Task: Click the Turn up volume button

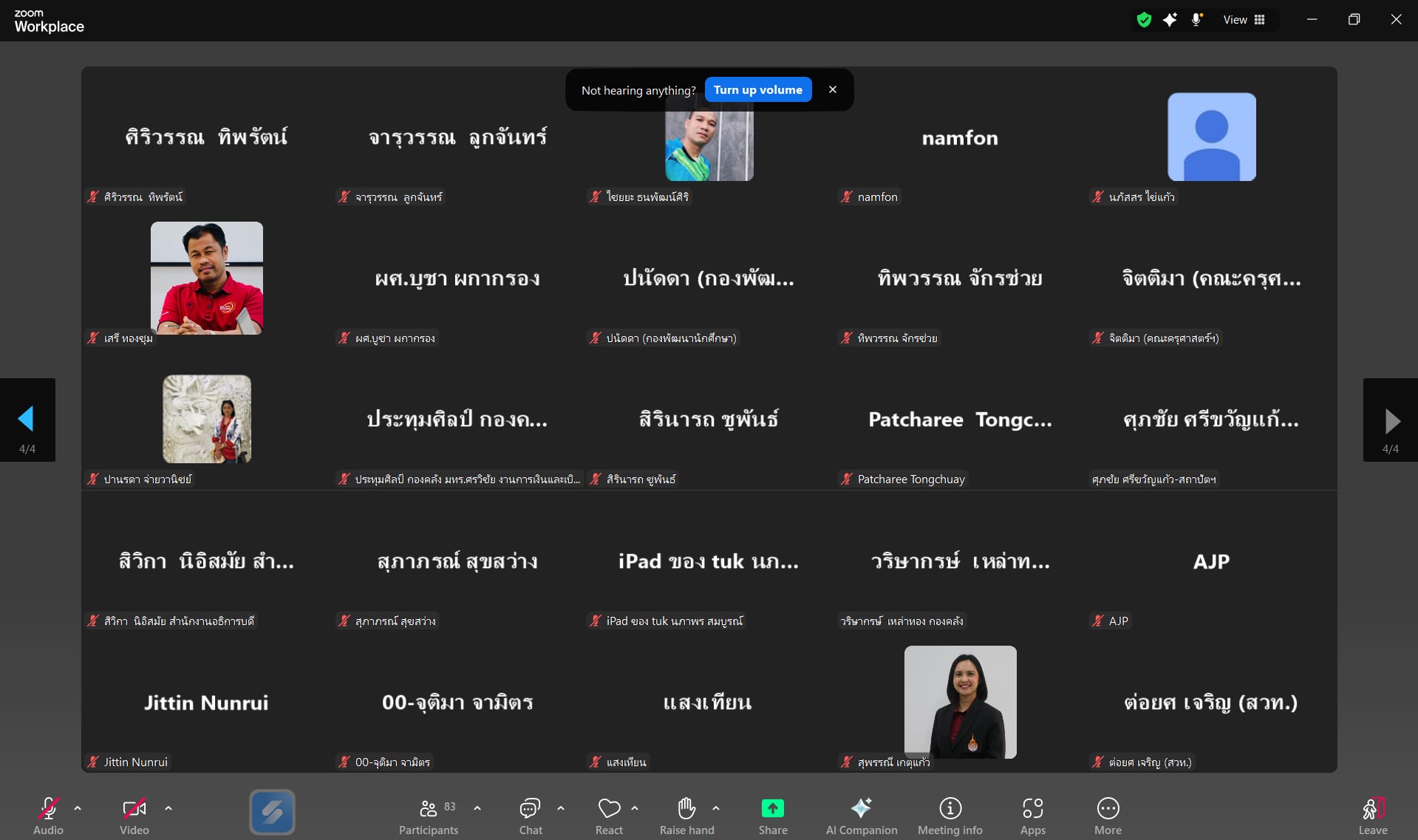Action: coord(757,89)
